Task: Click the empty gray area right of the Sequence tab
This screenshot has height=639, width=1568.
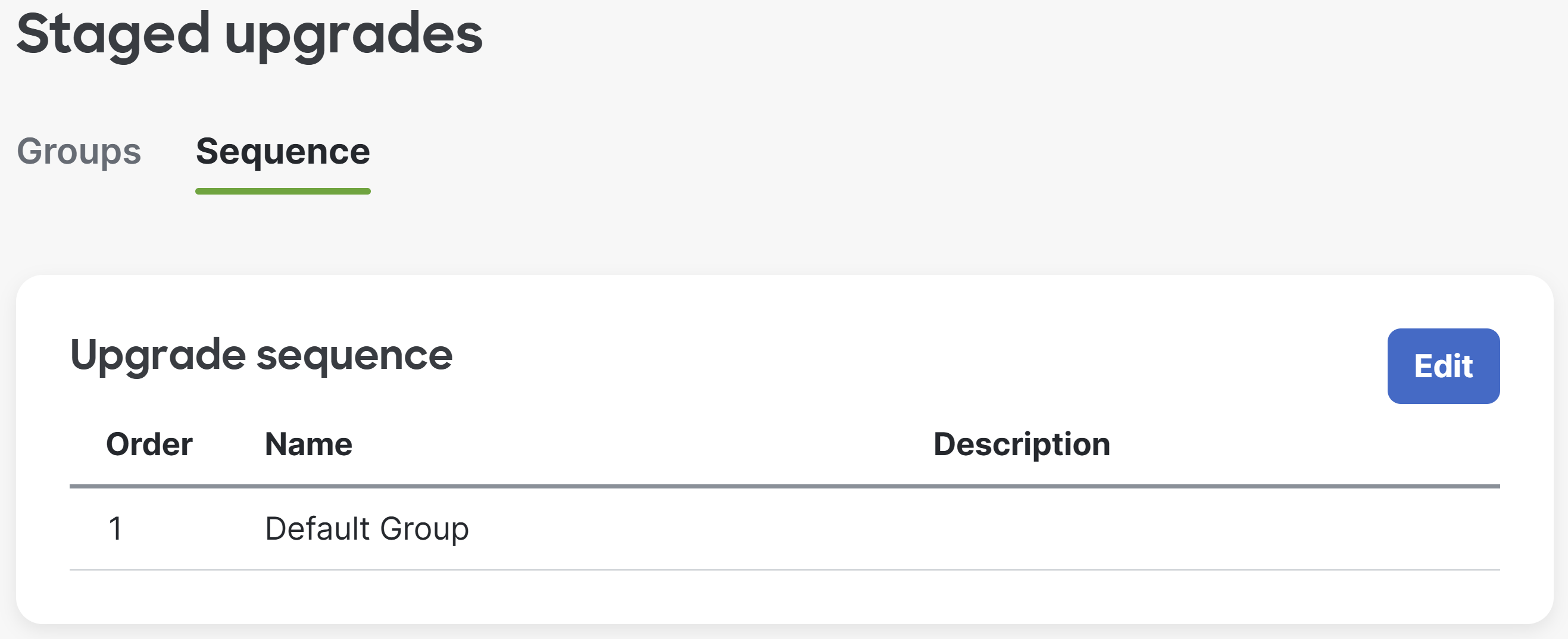Action: click(913, 152)
